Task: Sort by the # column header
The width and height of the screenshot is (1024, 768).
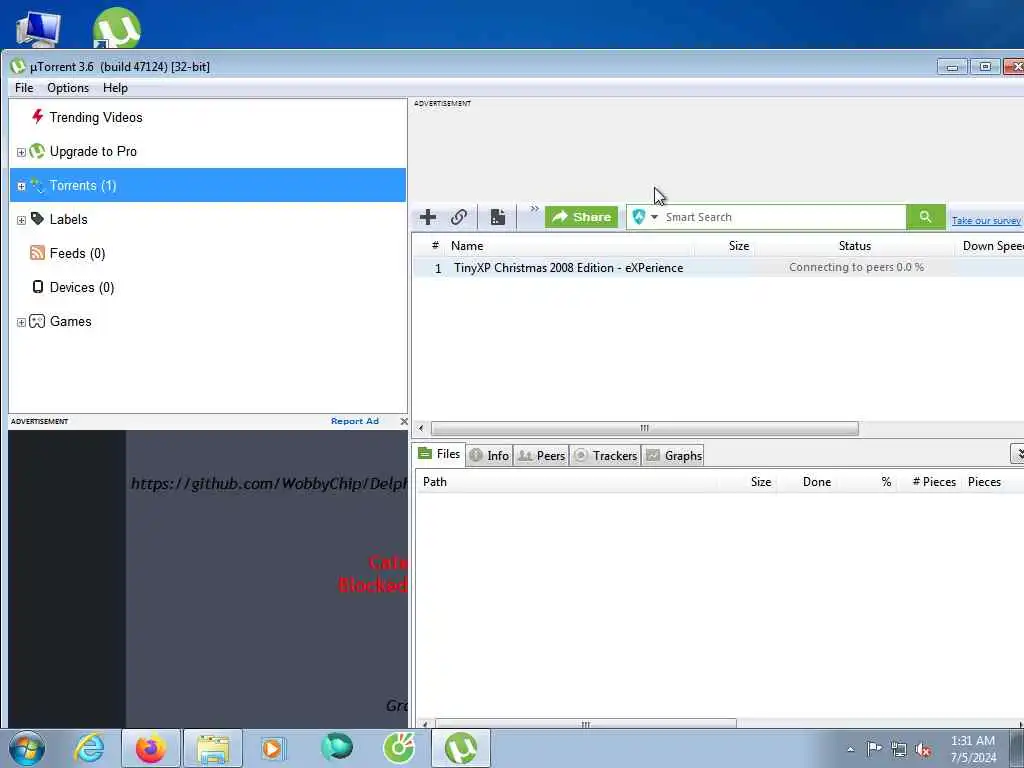Action: tap(435, 246)
